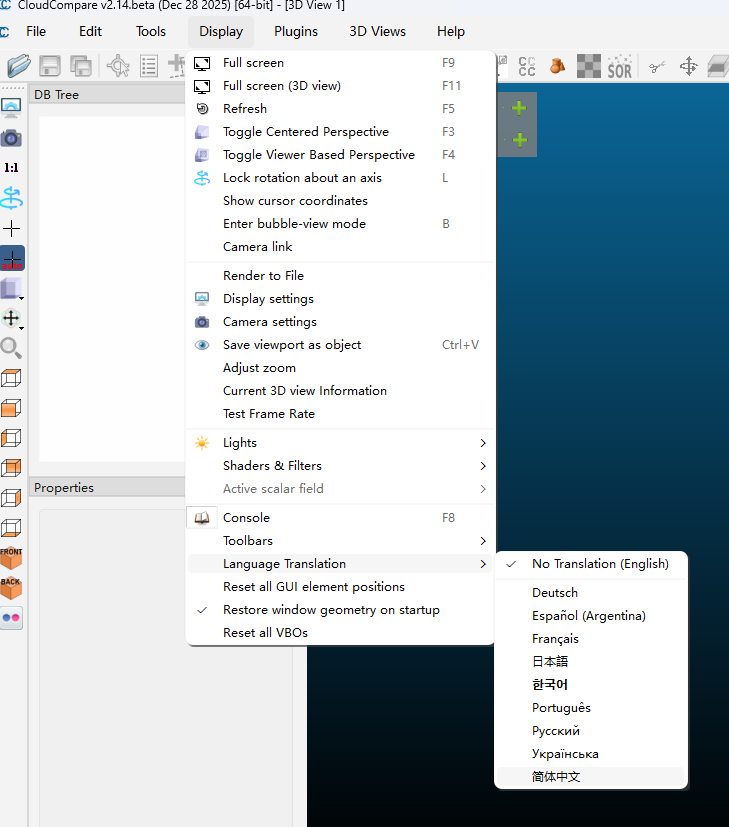Toggle Centered Perspective mode
729x827 pixels.
(x=340, y=132)
